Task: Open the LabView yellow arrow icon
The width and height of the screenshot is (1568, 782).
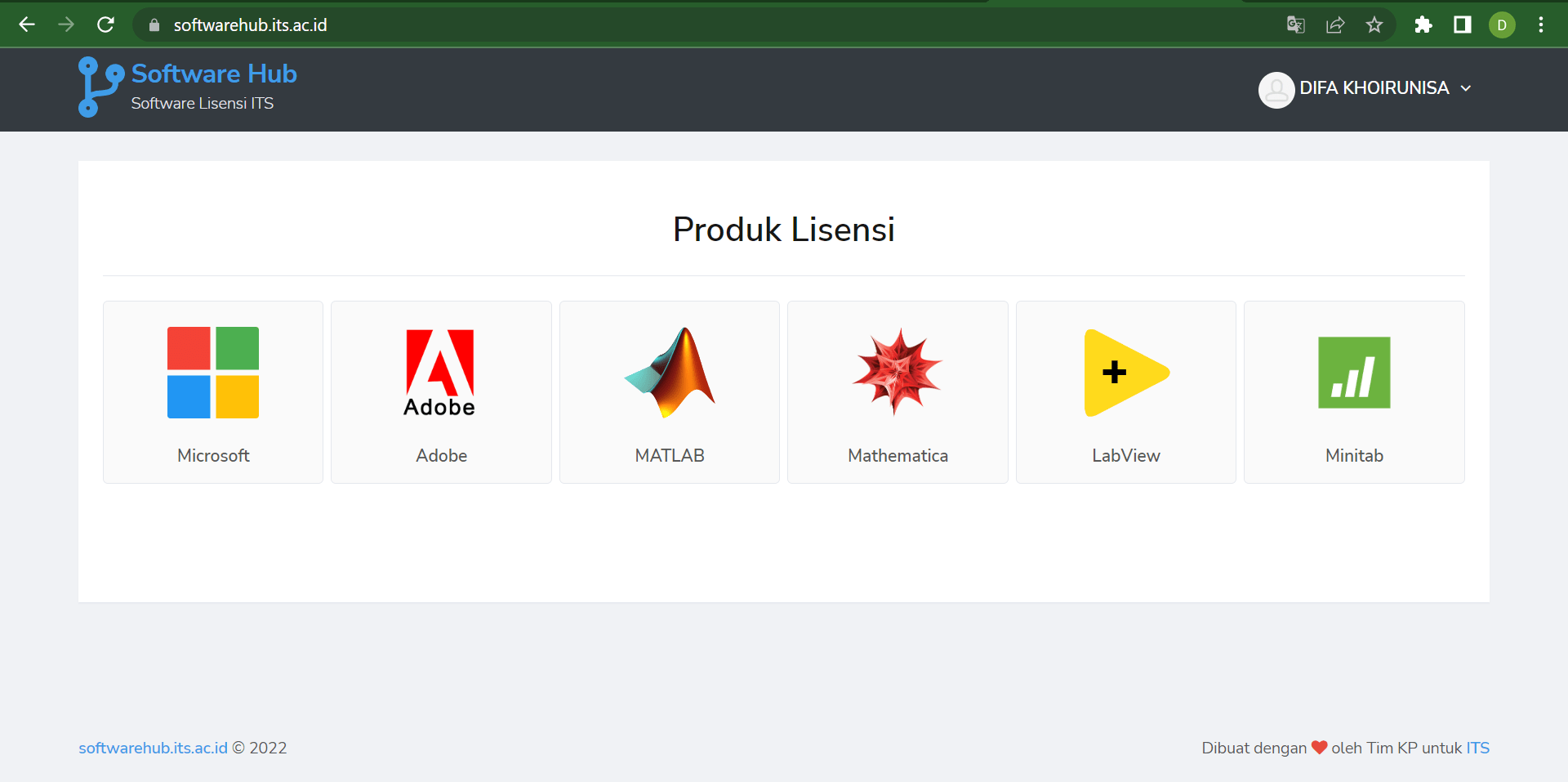Action: click(x=1126, y=373)
